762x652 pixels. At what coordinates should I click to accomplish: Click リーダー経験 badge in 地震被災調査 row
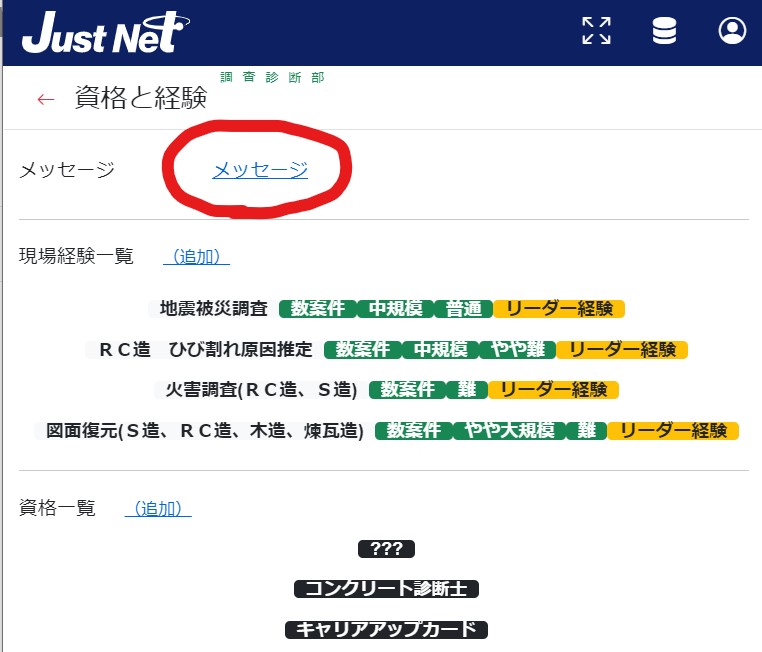pyautogui.click(x=559, y=309)
